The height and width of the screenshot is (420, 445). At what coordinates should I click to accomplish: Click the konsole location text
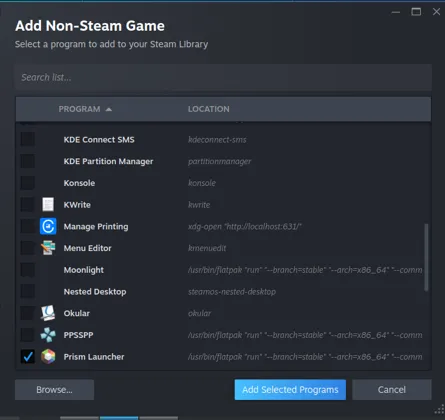(202, 183)
